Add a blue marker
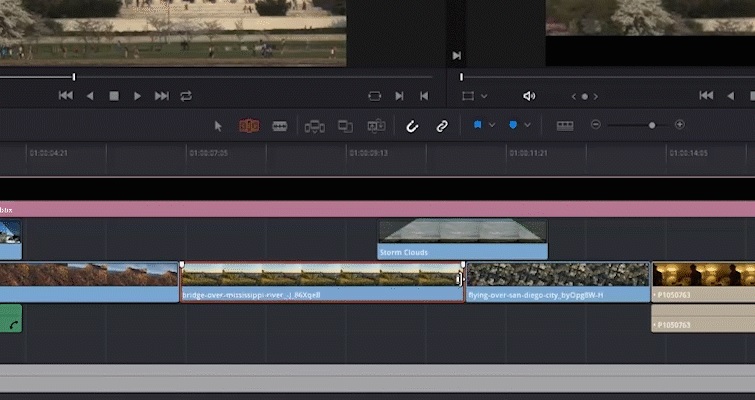 coord(513,125)
